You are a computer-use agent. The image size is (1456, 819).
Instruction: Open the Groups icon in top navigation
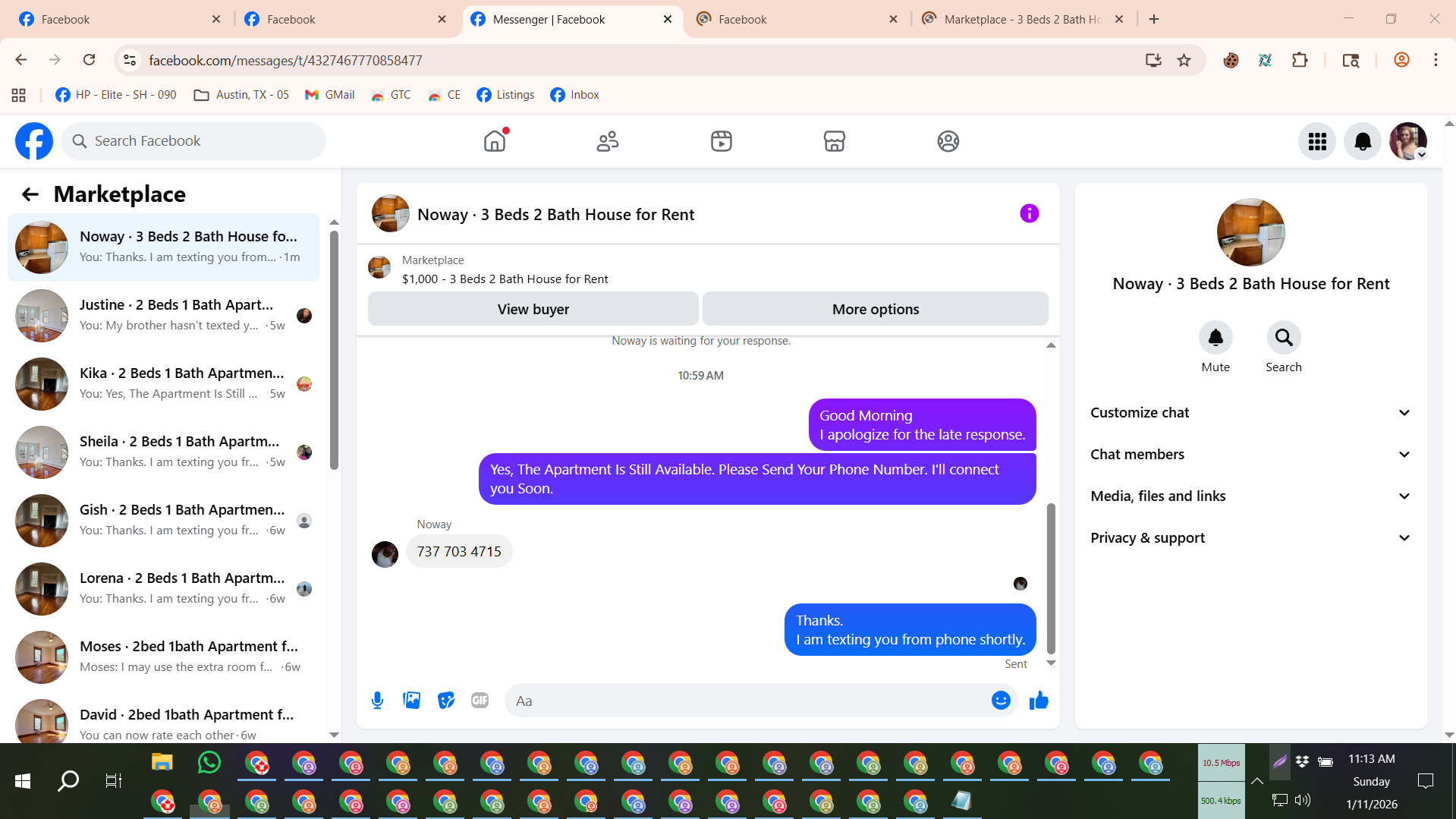click(948, 141)
